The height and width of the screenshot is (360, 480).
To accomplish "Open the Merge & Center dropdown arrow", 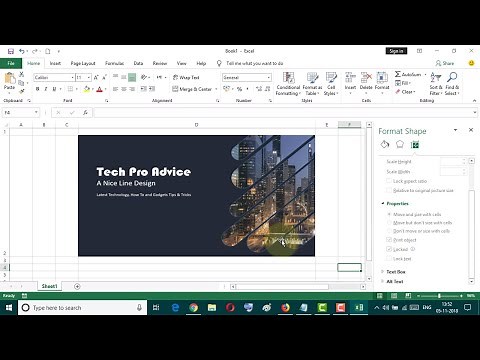I will pos(216,89).
